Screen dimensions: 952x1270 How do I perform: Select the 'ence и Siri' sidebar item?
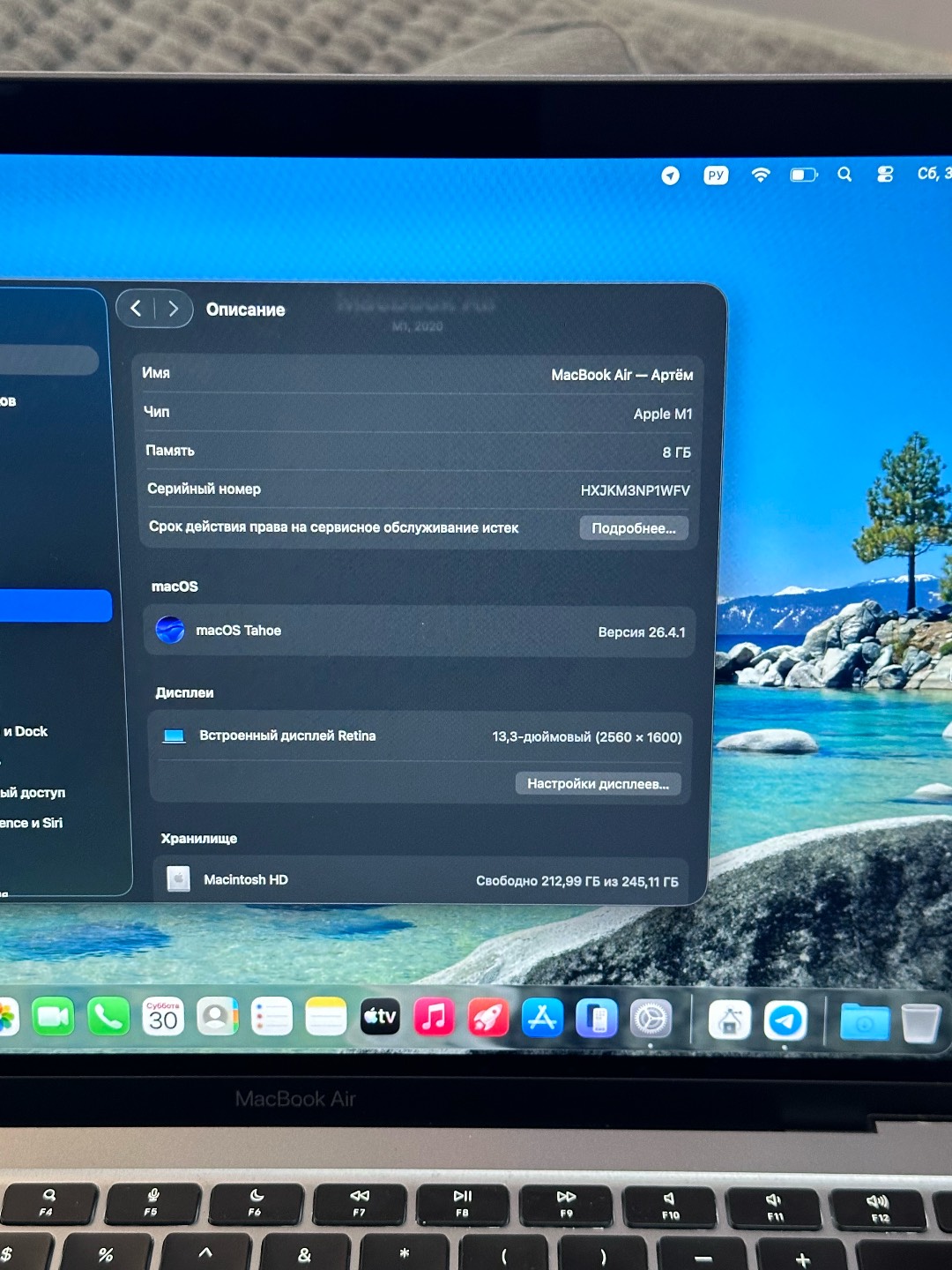[x=32, y=823]
